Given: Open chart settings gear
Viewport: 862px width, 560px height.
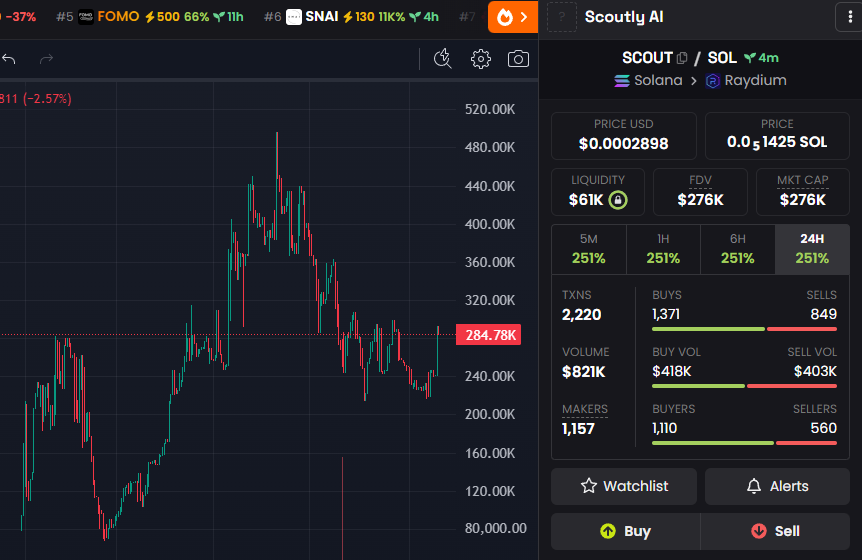Looking at the screenshot, I should pyautogui.click(x=480, y=59).
